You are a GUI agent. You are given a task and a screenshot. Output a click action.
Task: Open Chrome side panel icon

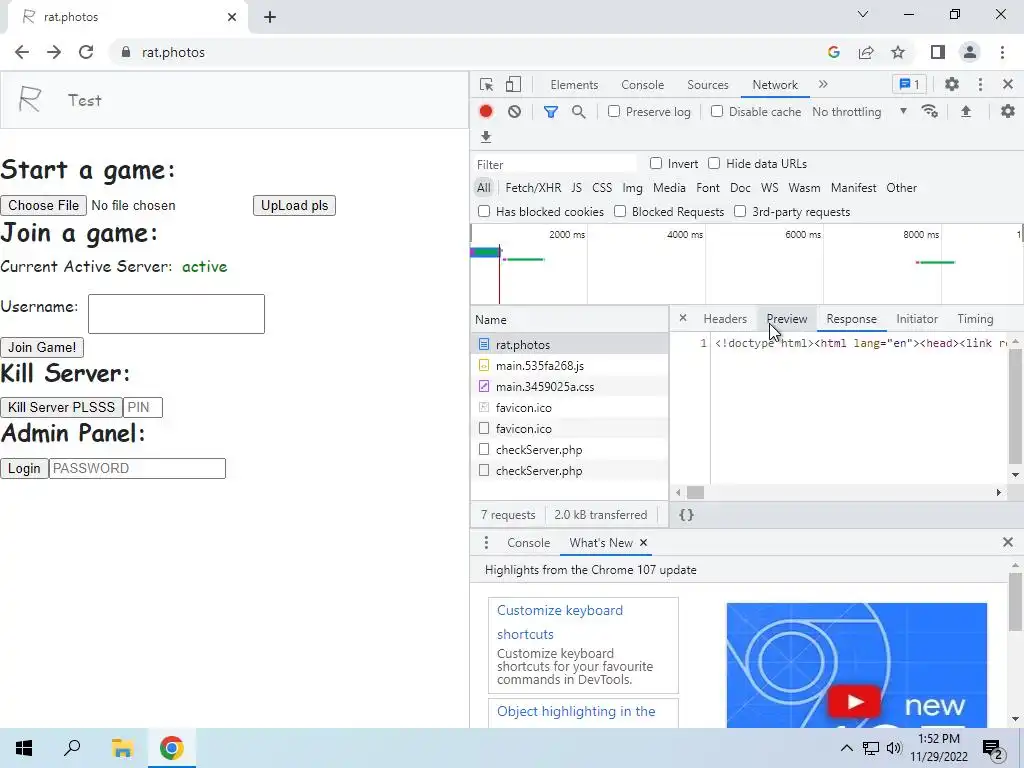(938, 52)
